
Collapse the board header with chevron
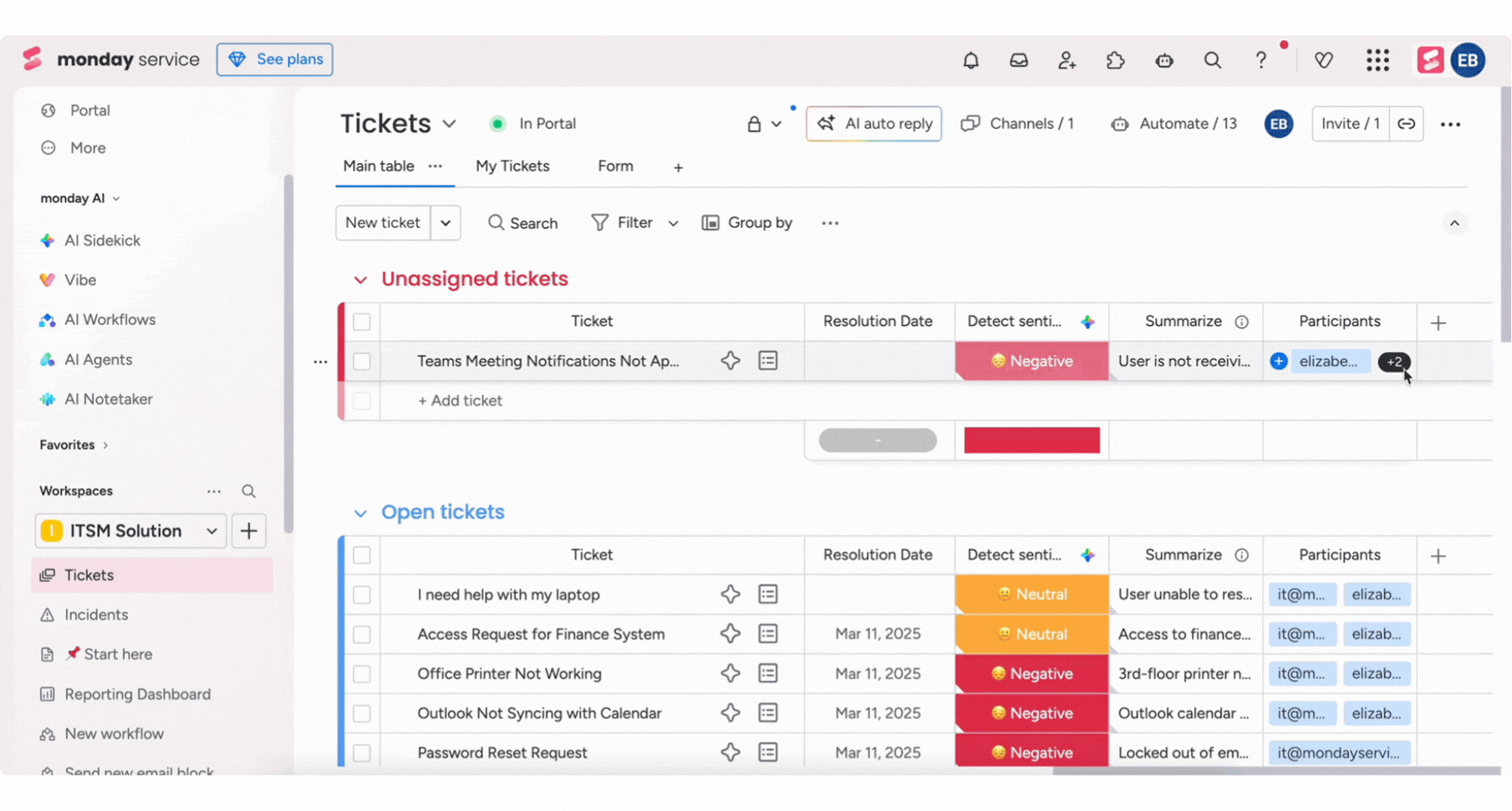tap(1454, 223)
